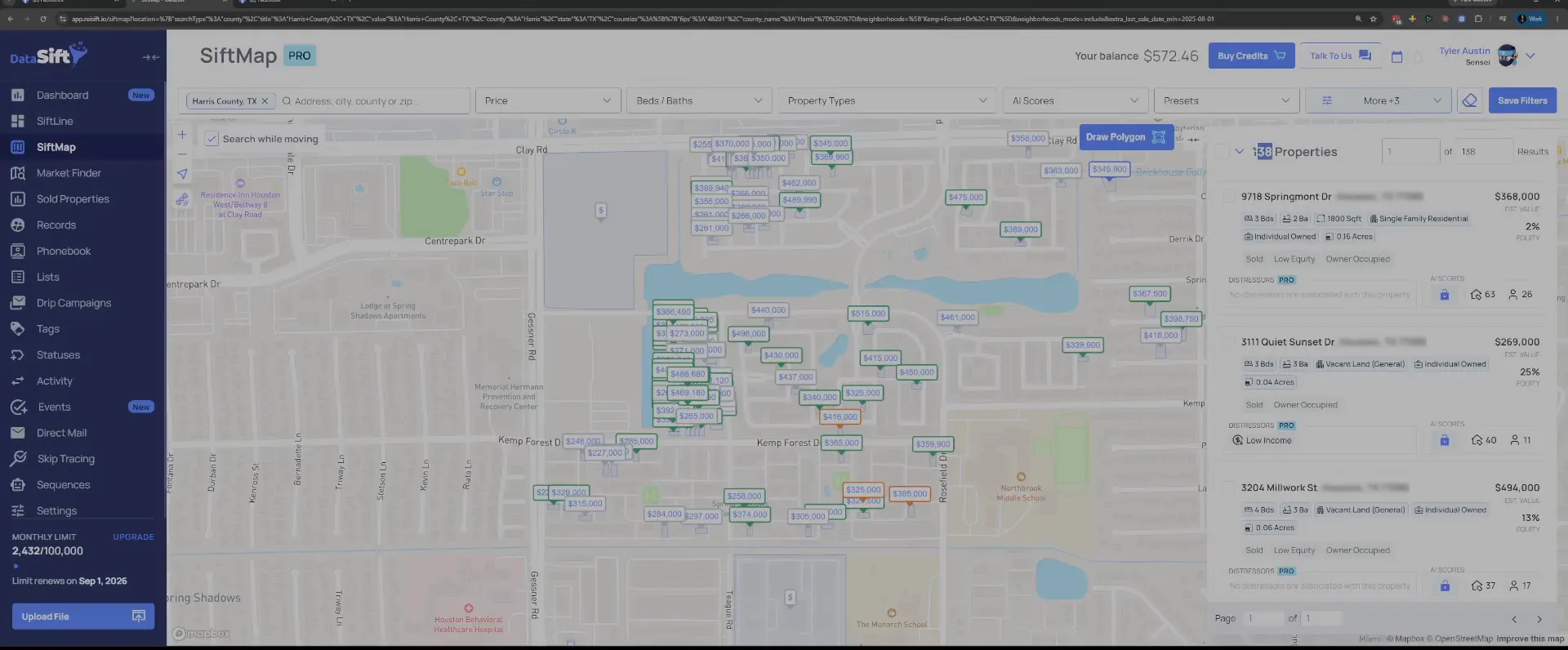Check the 9718 Springmont Dr property checkbox
Image resolution: width=1568 pixels, height=650 pixels.
pos(1227,197)
